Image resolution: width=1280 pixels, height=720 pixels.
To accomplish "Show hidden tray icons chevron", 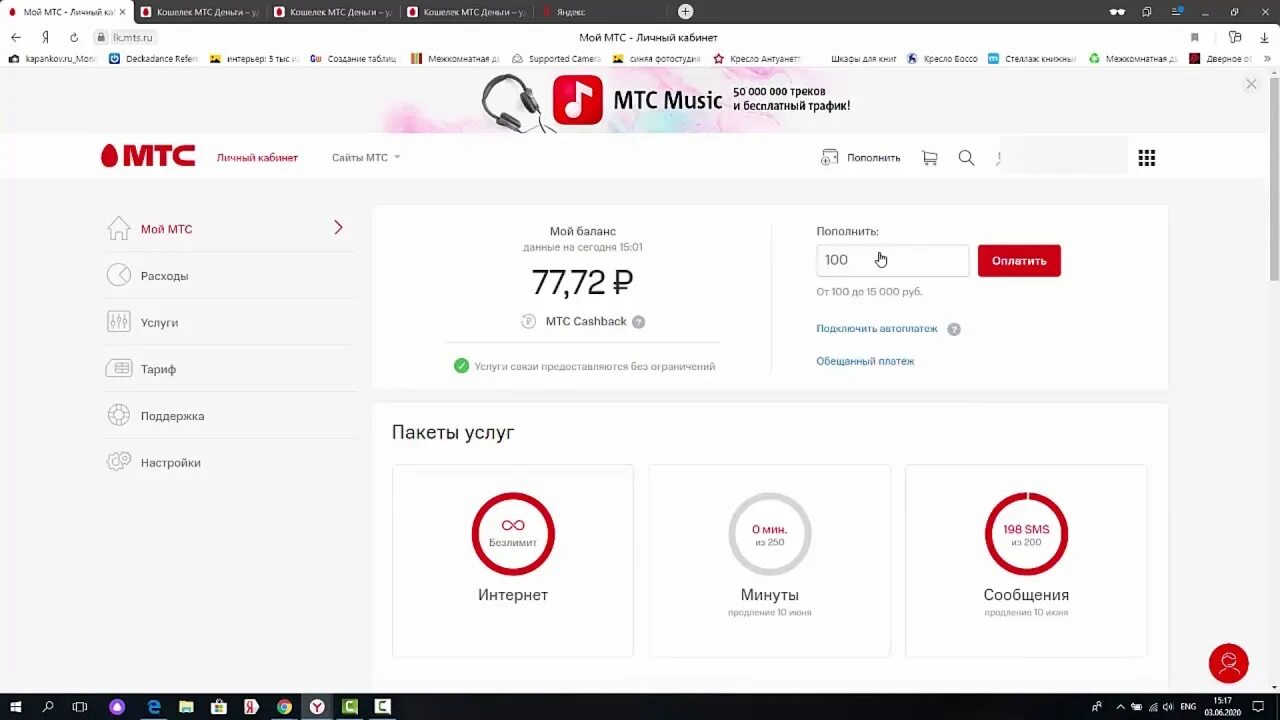I will coord(1121,707).
